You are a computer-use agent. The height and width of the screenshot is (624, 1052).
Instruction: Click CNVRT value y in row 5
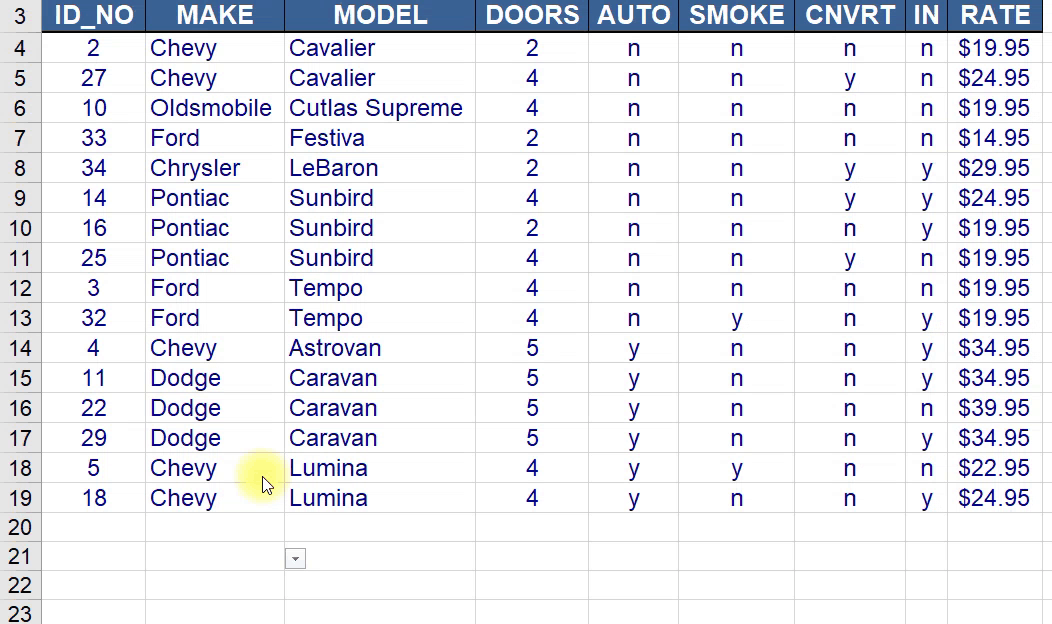pos(850,78)
